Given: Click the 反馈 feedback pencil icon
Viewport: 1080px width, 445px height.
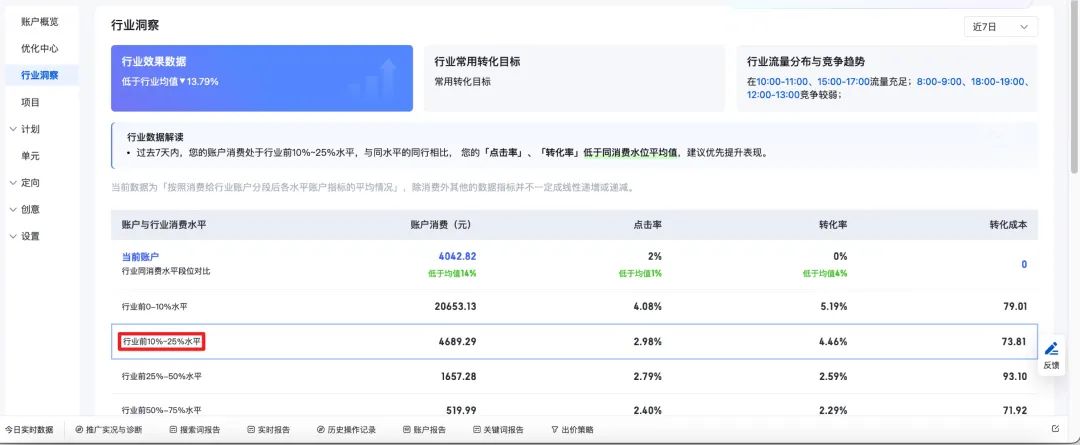Looking at the screenshot, I should point(1051,349).
